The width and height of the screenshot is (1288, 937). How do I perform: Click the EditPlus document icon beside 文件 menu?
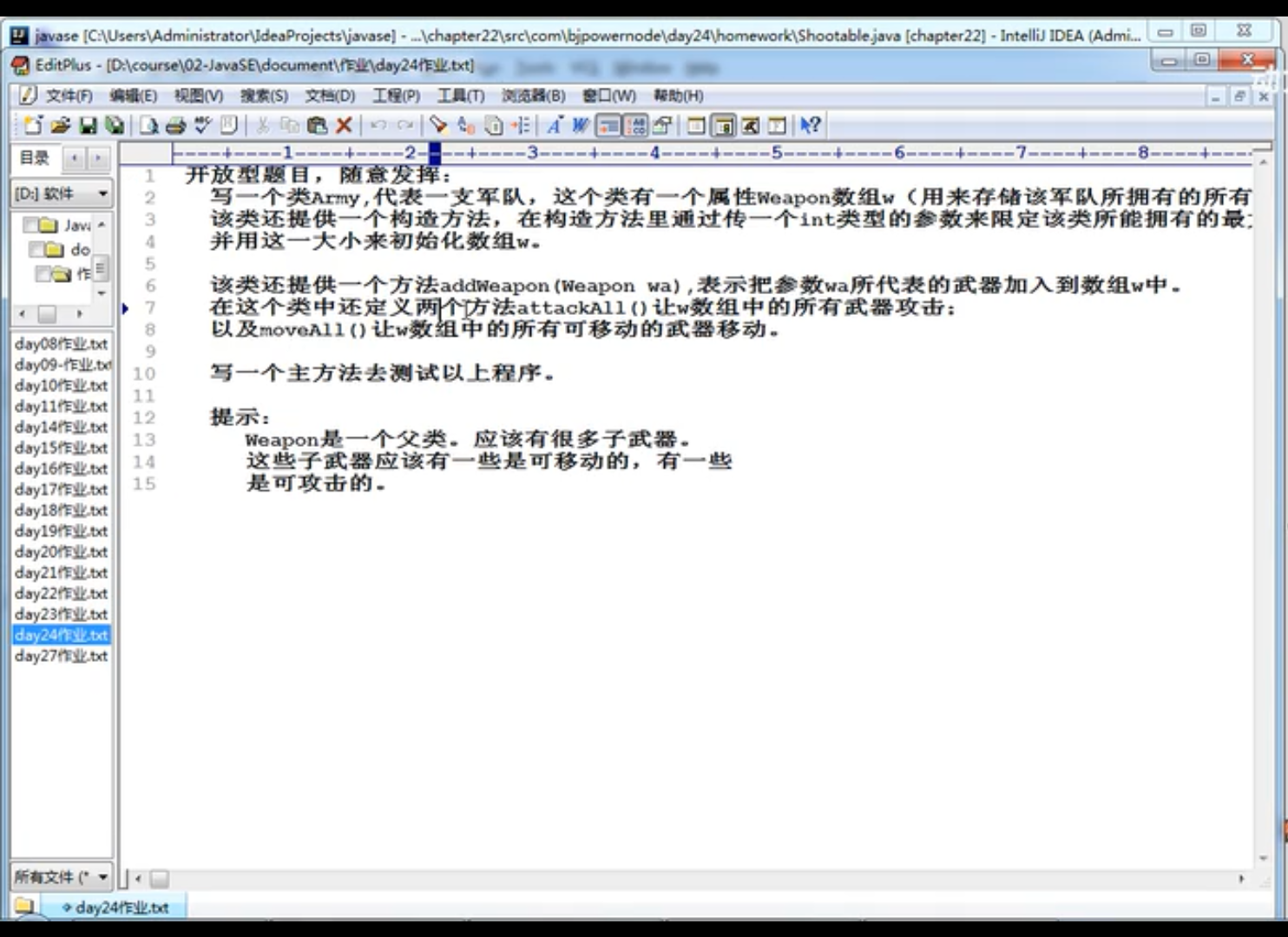(x=28, y=95)
